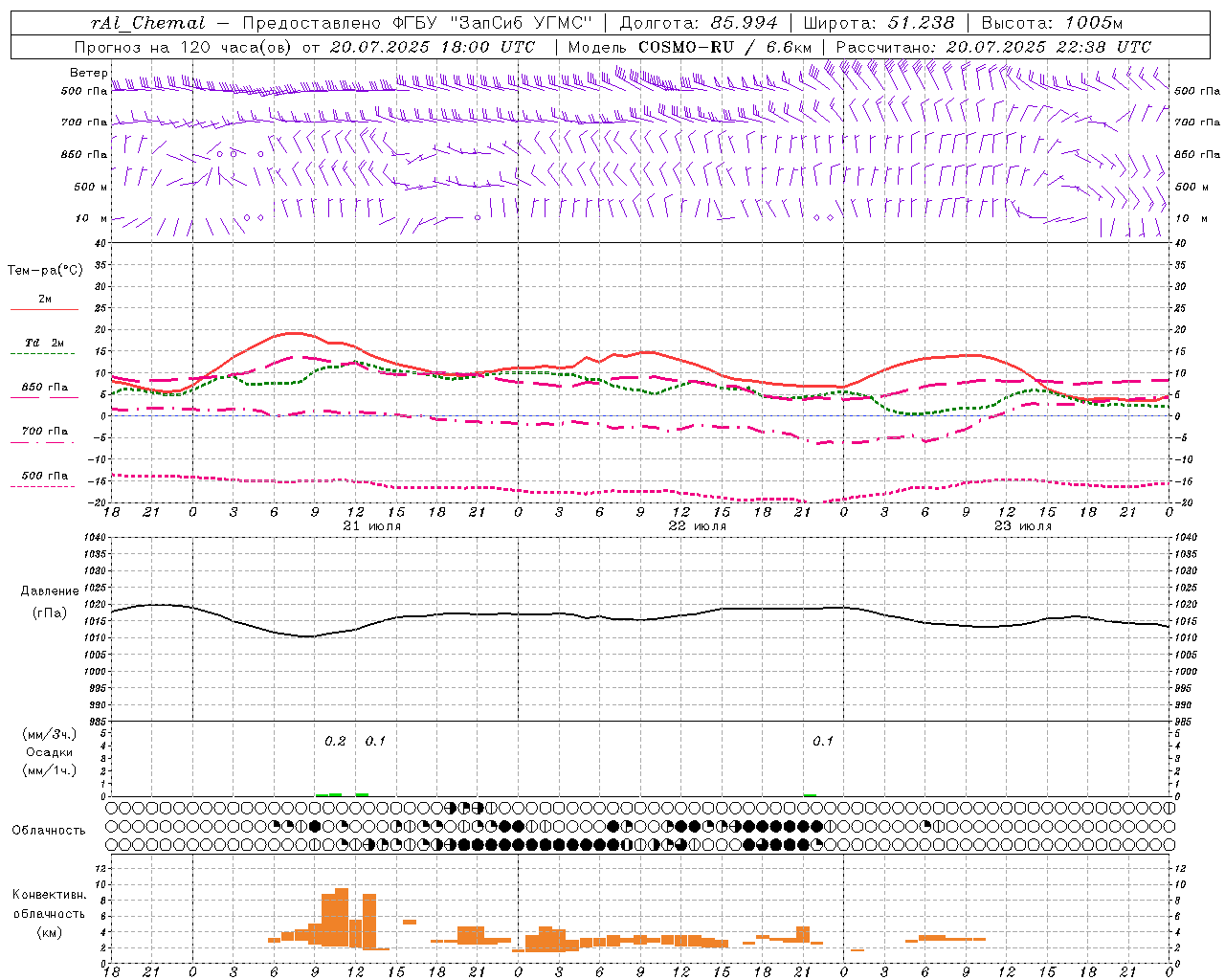Click the station name rAl_Chemal in header
The width and height of the screenshot is (1225, 980).
pos(148,24)
